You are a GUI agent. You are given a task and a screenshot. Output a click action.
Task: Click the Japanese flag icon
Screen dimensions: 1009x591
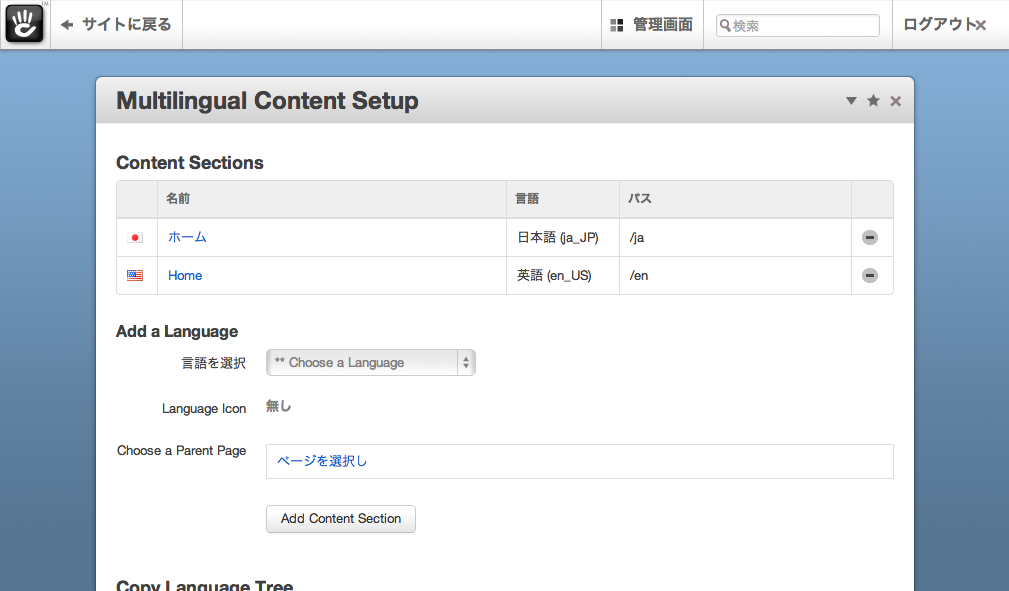point(135,238)
